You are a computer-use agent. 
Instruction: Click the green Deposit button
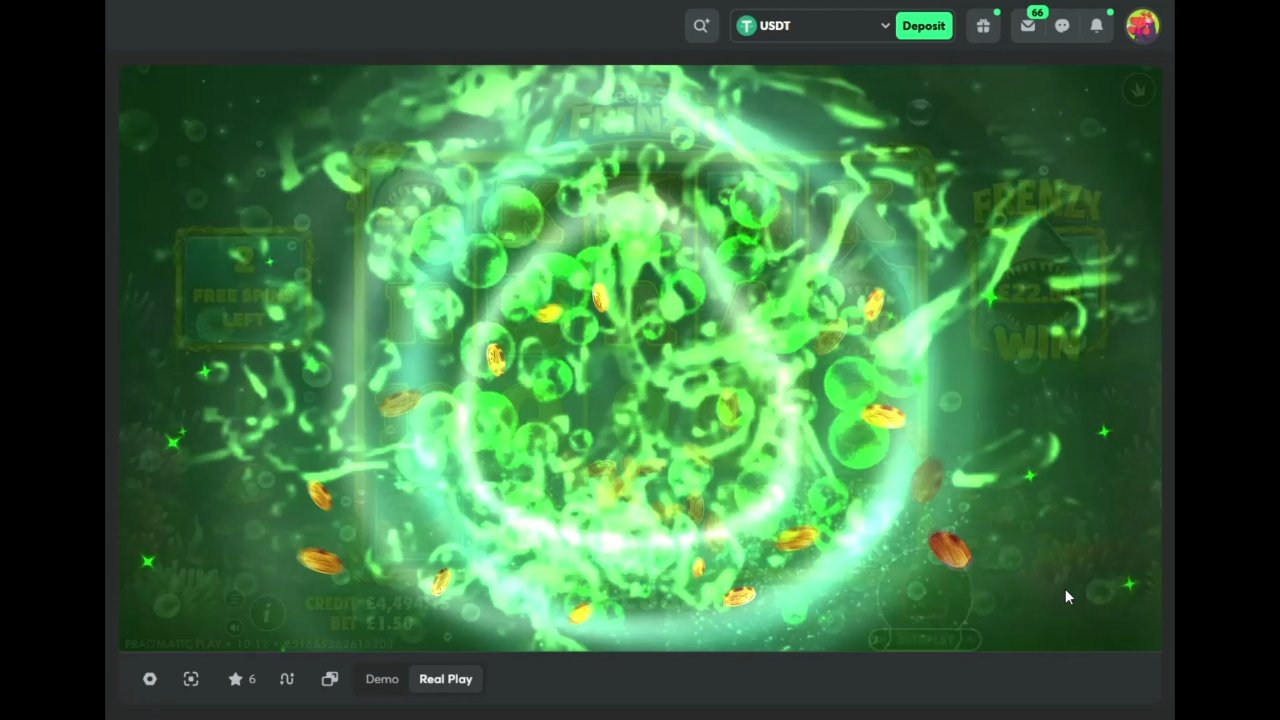pos(923,26)
